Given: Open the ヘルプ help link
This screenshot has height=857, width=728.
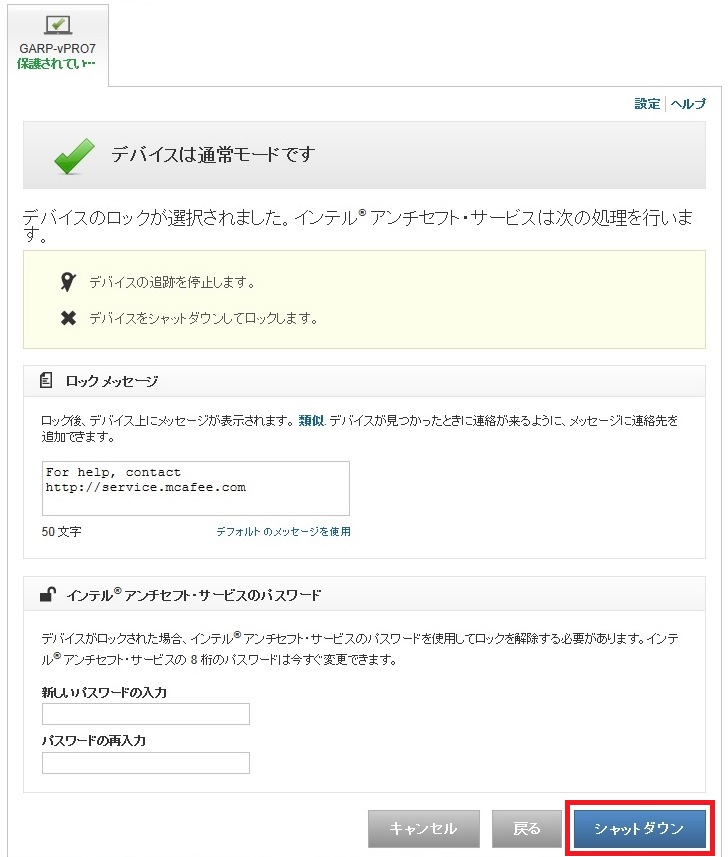Looking at the screenshot, I should click(688, 104).
